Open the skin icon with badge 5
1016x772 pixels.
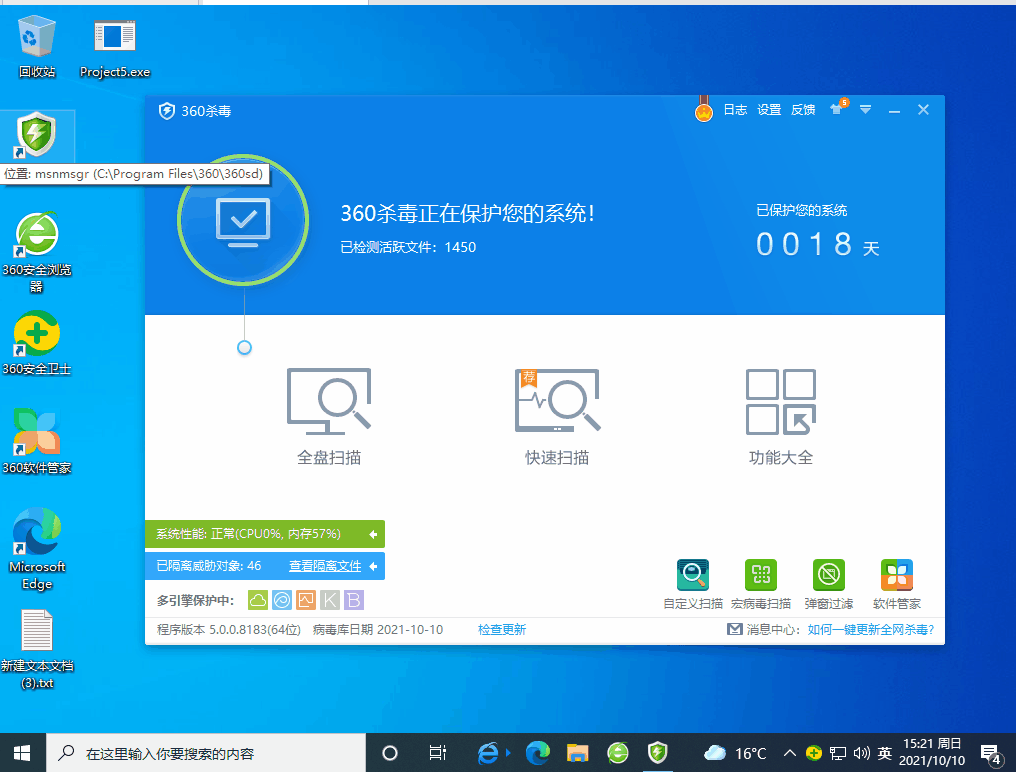click(838, 108)
